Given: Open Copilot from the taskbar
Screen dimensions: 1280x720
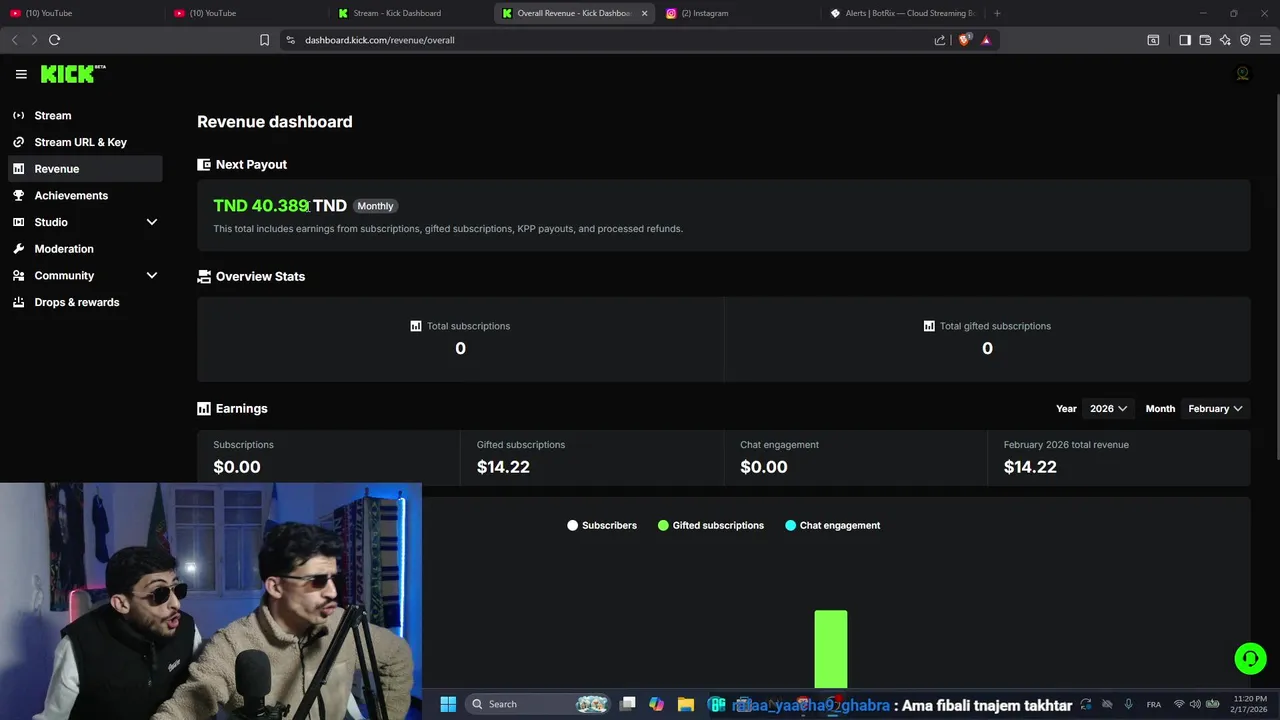Looking at the screenshot, I should point(656,704).
